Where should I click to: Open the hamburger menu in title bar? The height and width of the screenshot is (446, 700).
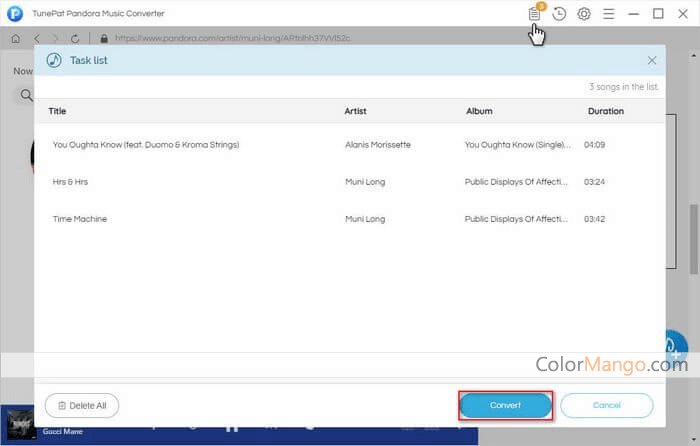point(609,14)
